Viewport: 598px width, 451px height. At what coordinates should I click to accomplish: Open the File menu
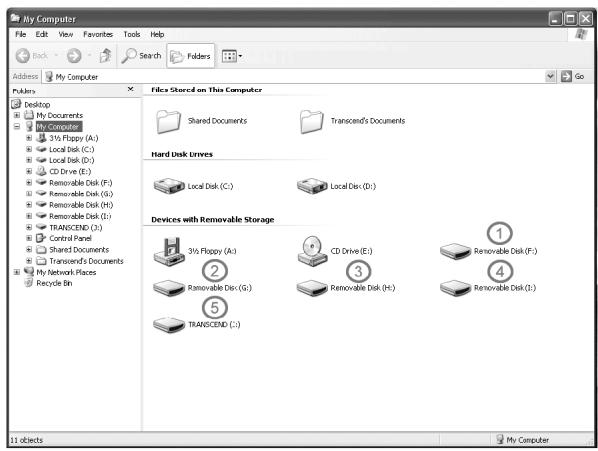21,34
